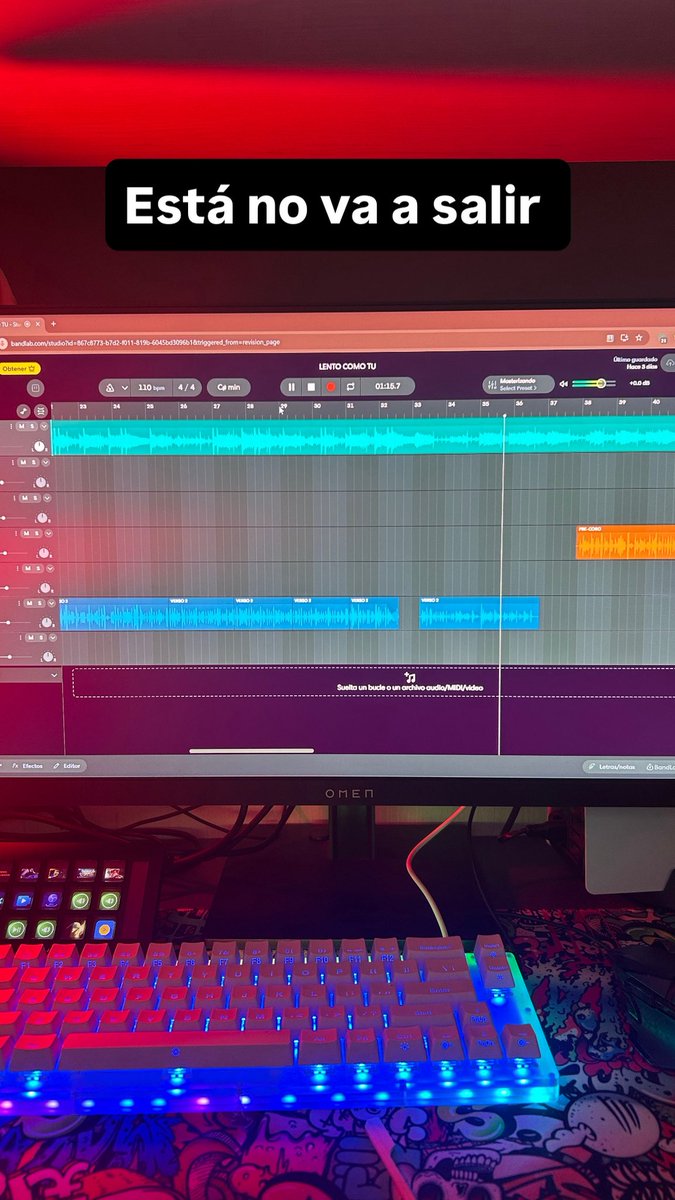Adjust the master volume slider

[594, 383]
